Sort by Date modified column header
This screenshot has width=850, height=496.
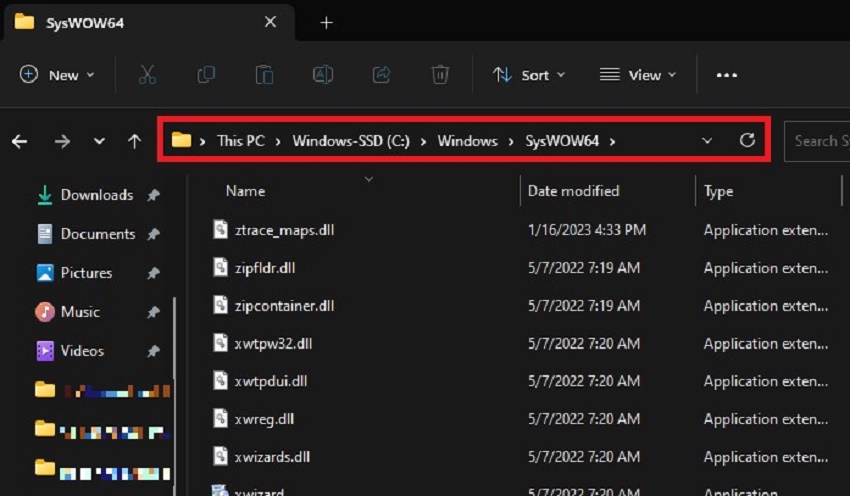click(573, 191)
